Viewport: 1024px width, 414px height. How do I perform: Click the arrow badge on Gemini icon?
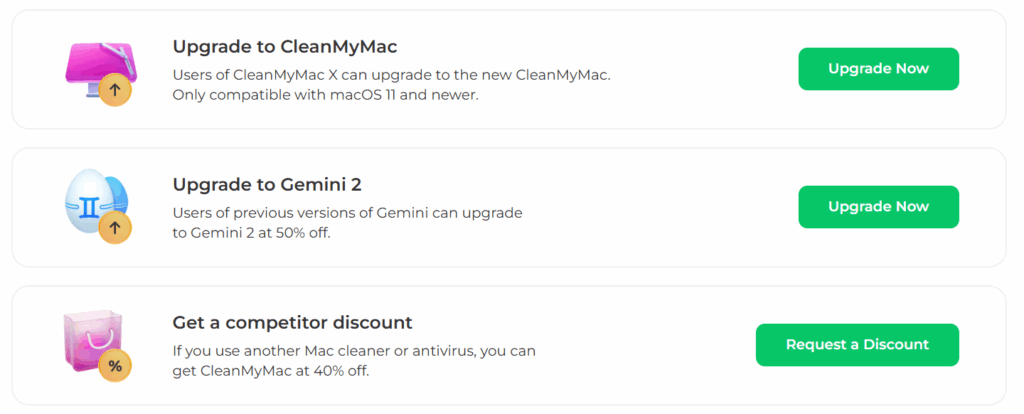click(115, 228)
